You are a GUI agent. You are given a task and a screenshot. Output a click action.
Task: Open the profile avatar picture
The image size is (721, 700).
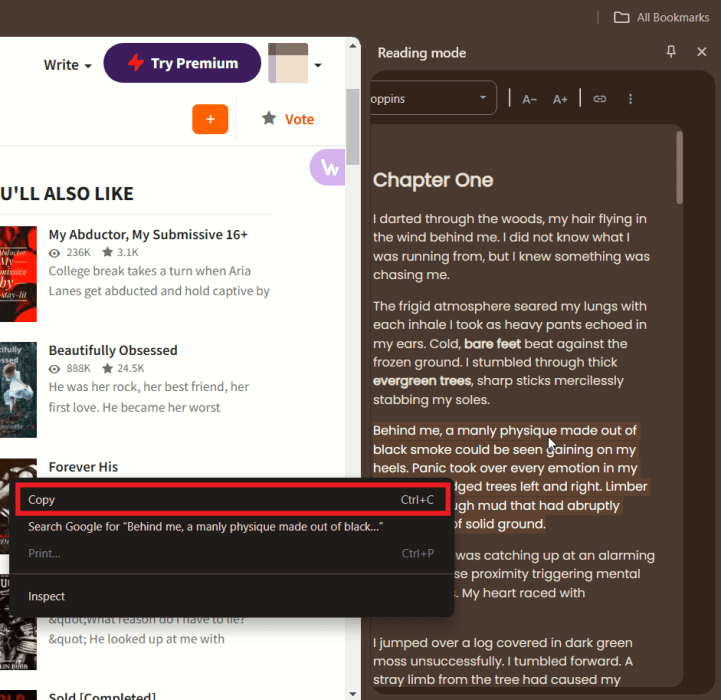tap(288, 63)
